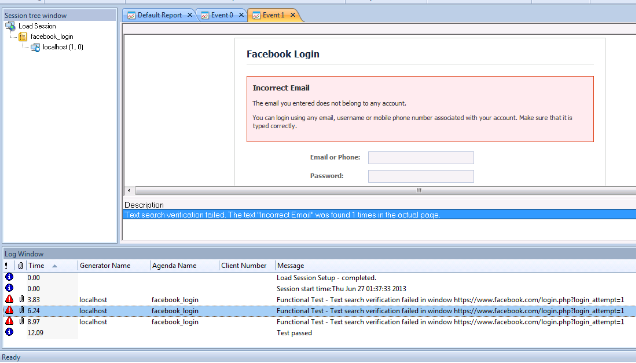This screenshot has height=363, width=636.
Task: Click the failed message in 3.83 row
Action: pos(450,300)
